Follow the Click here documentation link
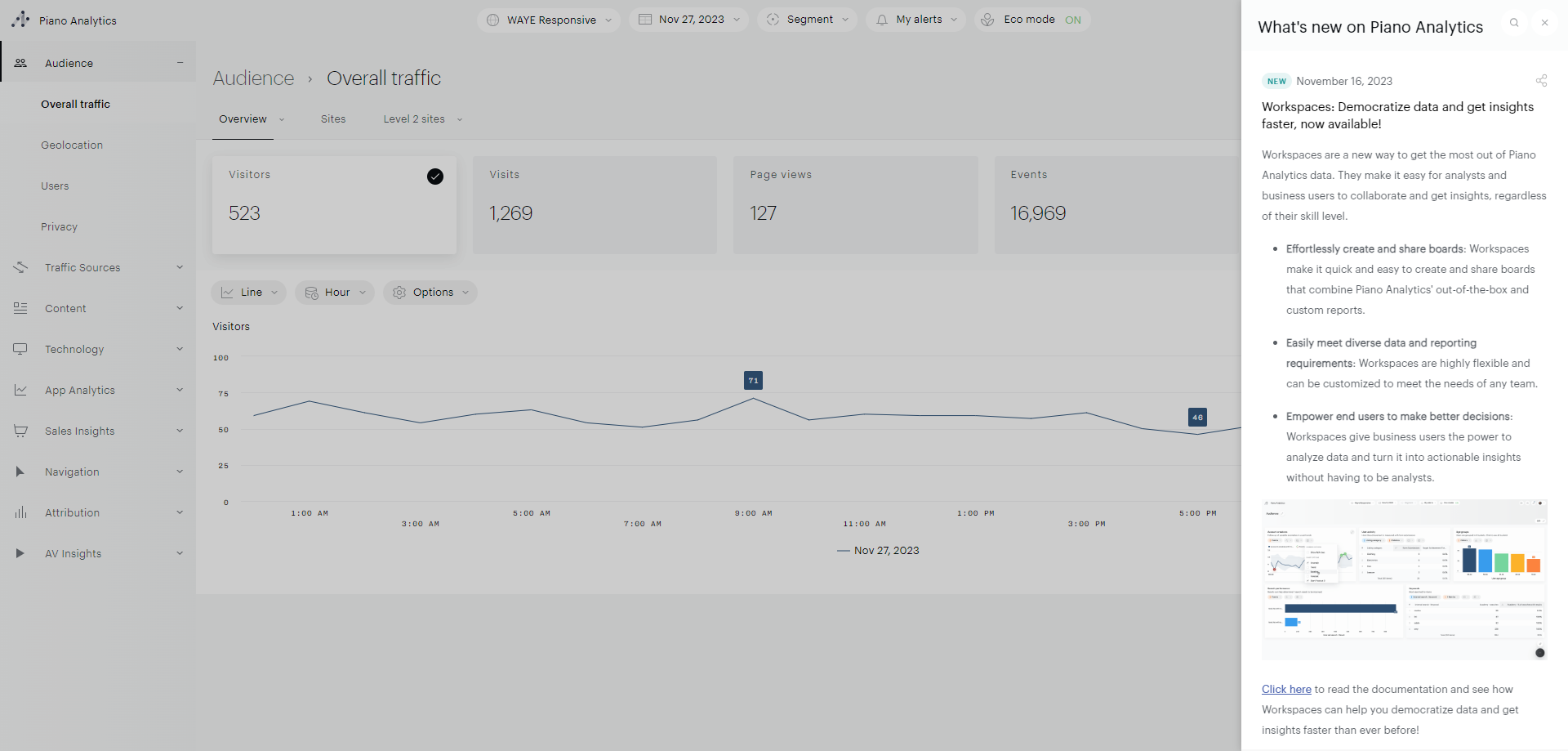 (1286, 689)
